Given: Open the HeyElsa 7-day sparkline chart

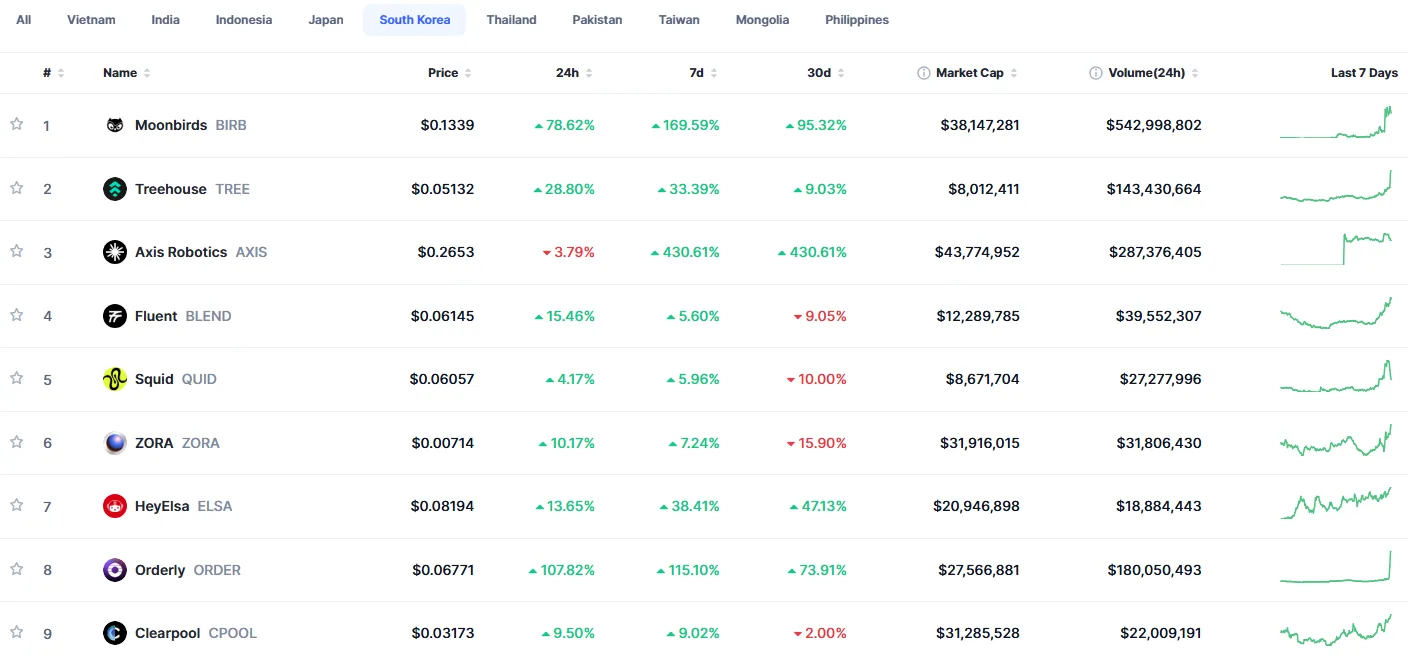Looking at the screenshot, I should pyautogui.click(x=1336, y=503).
